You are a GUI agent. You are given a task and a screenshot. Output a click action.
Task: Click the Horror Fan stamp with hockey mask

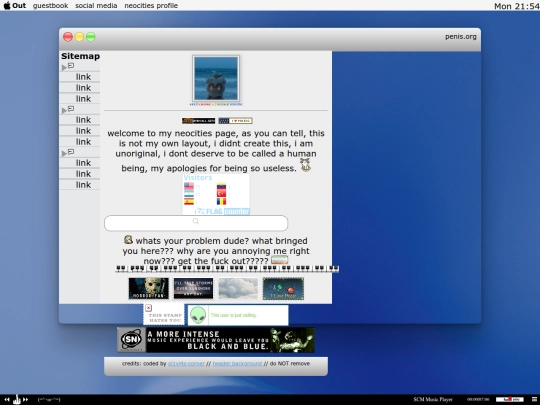pyautogui.click(x=149, y=289)
